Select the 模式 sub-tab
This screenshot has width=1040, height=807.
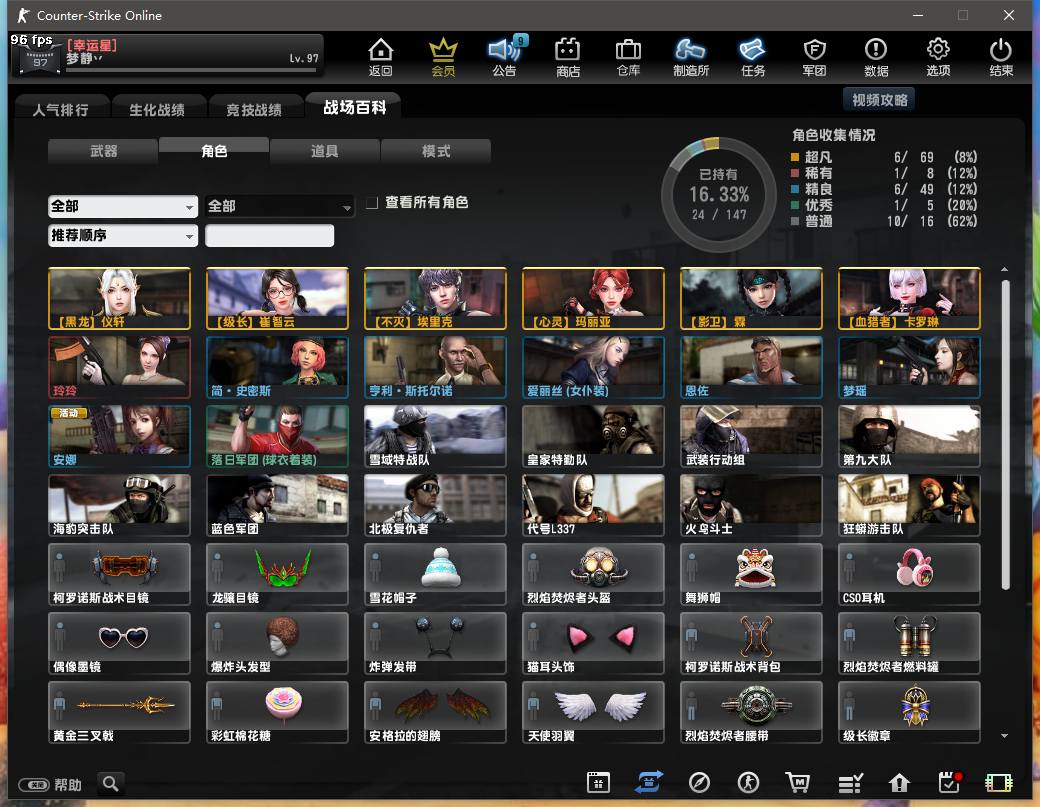(x=436, y=151)
